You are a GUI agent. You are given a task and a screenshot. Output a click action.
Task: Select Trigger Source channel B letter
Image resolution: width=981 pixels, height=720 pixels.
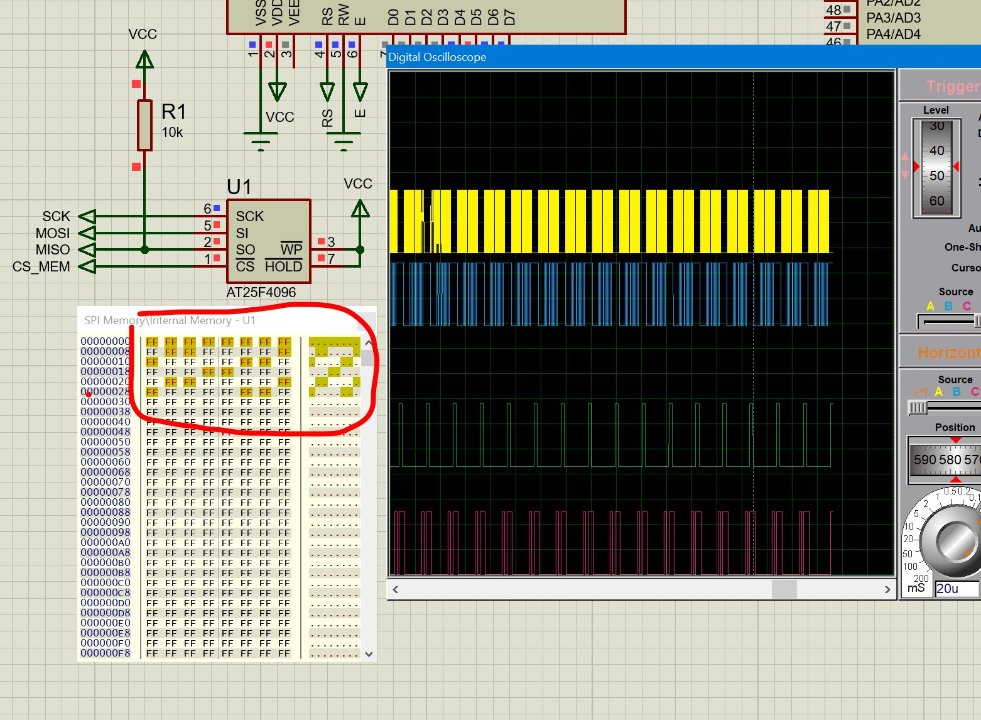coord(948,306)
